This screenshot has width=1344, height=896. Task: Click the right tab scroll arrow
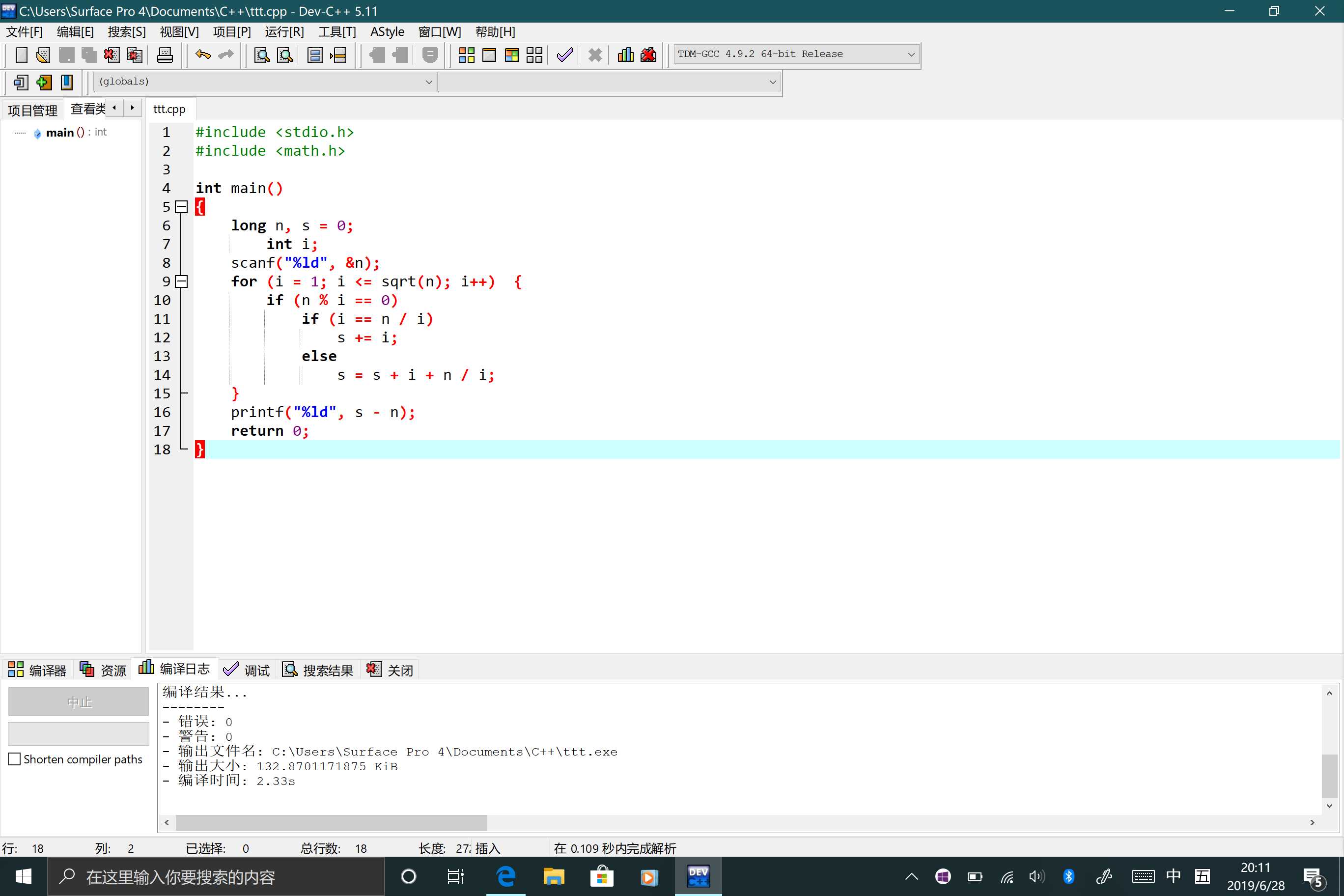click(133, 108)
